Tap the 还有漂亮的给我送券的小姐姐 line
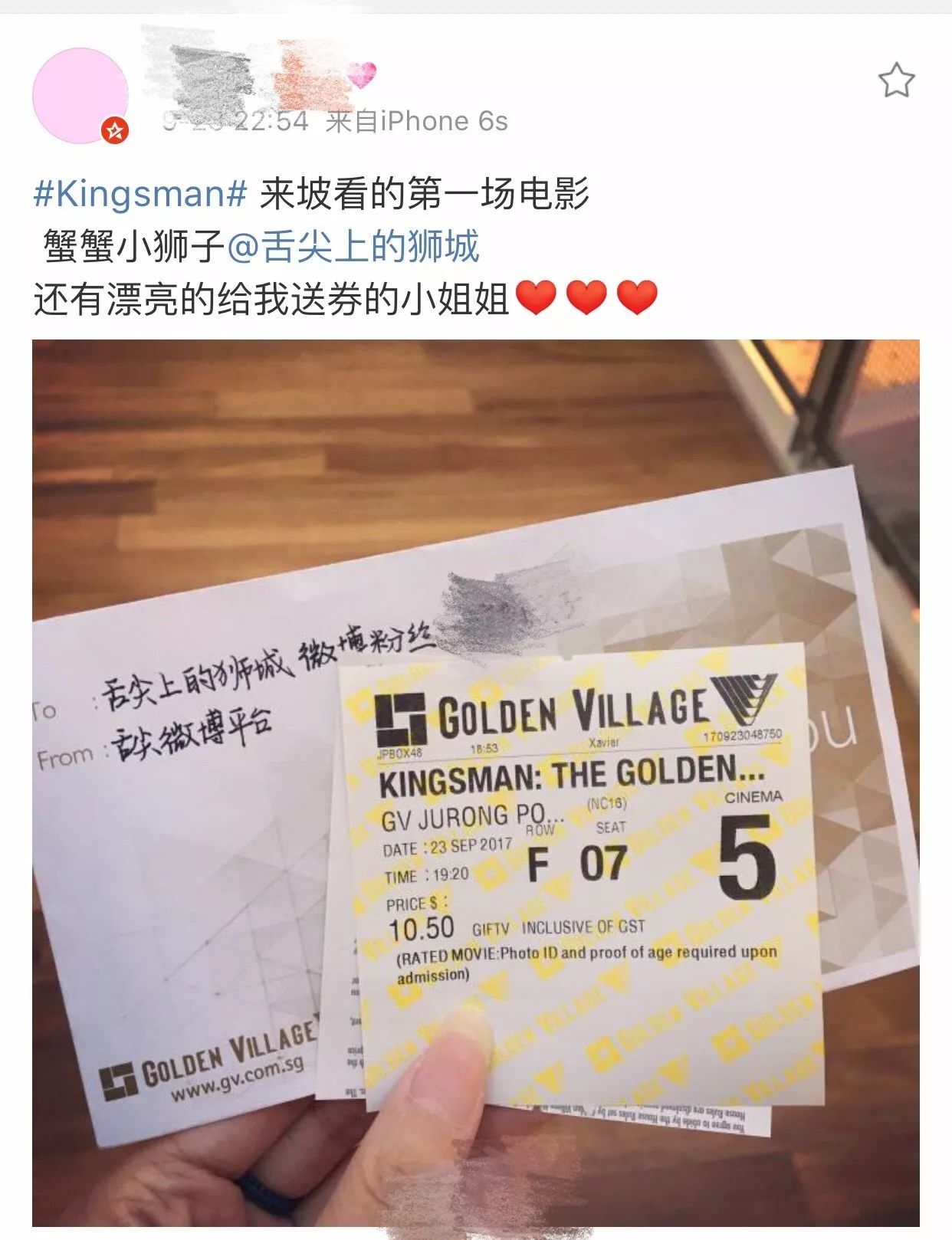The height and width of the screenshot is (1240, 952). click(271, 299)
